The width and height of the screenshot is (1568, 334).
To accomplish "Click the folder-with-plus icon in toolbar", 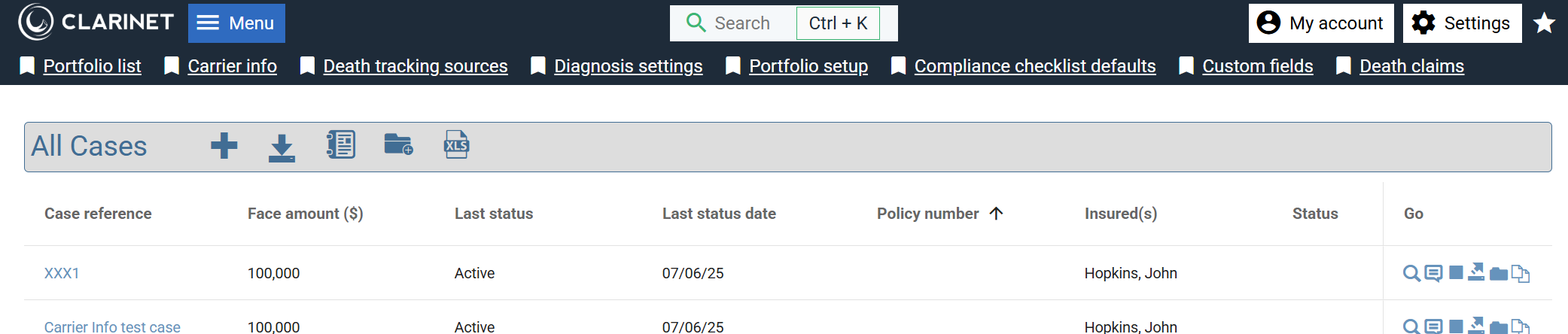I will pos(398,144).
